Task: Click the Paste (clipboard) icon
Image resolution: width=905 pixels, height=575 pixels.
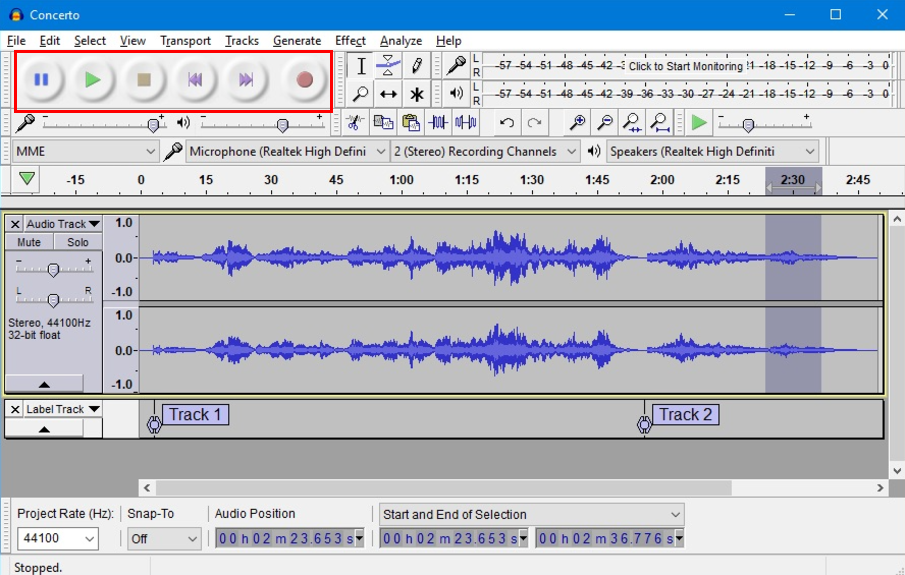Action: point(410,122)
